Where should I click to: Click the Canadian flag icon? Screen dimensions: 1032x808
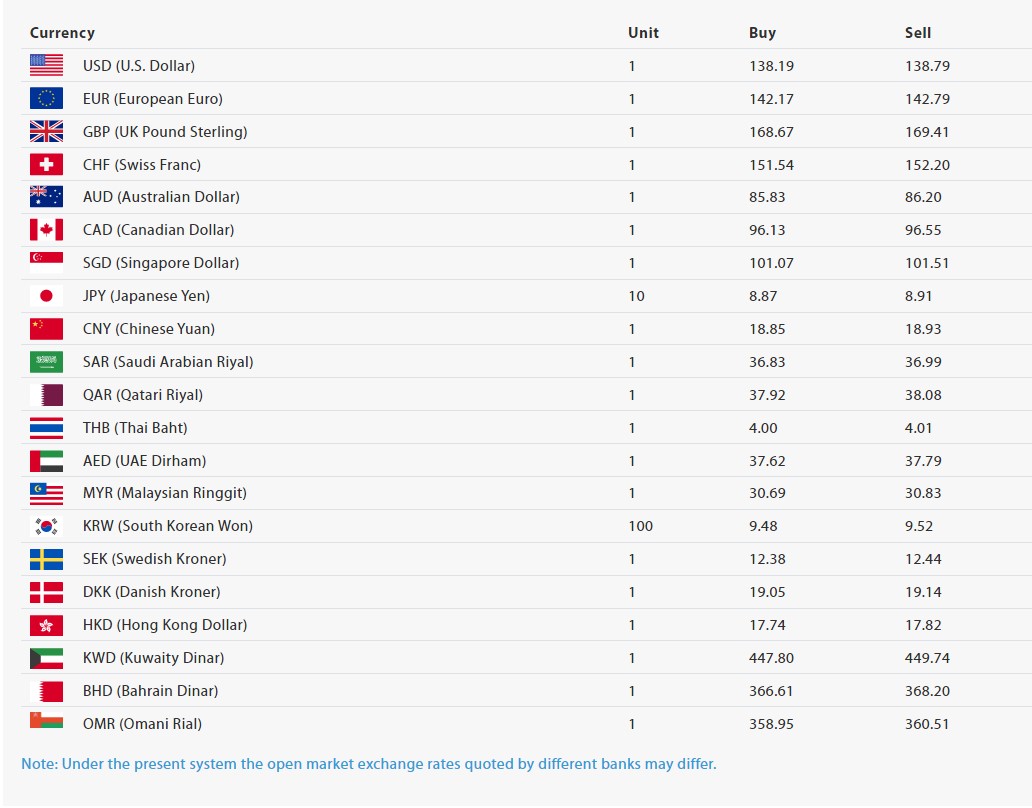46,230
